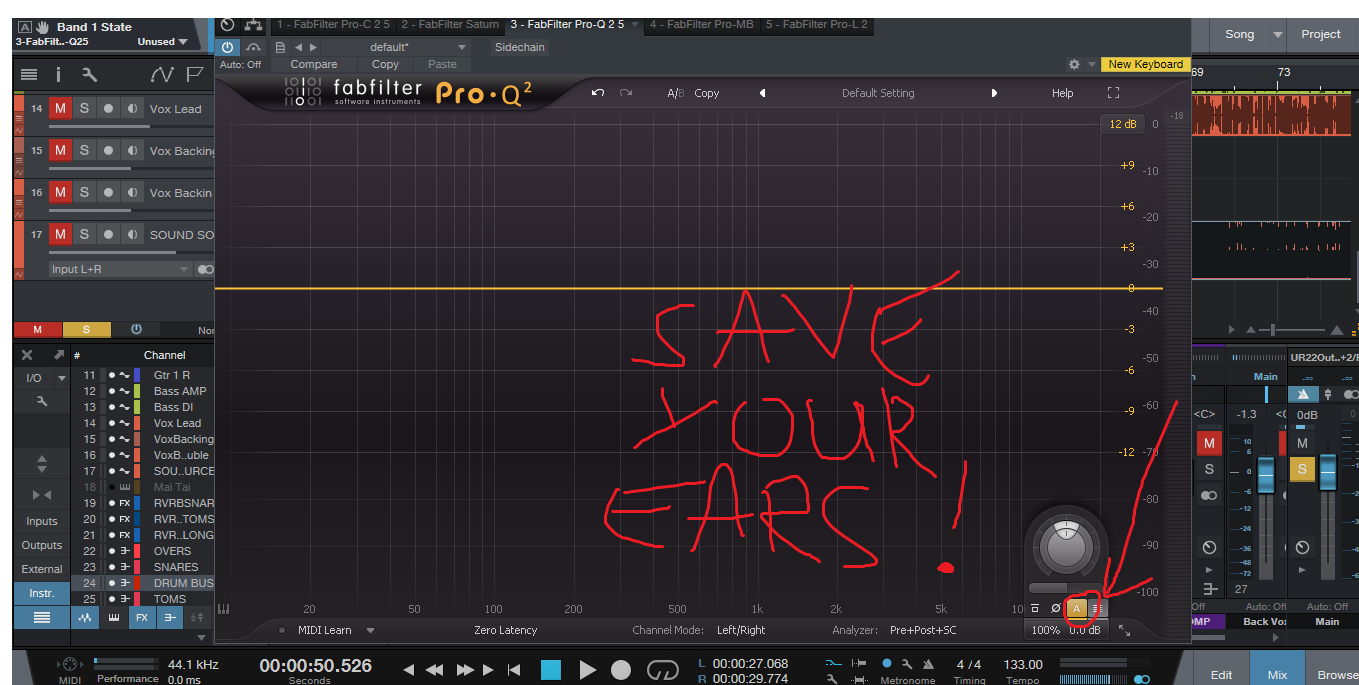Click the Help button in Pro-Q 2

click(x=1062, y=93)
